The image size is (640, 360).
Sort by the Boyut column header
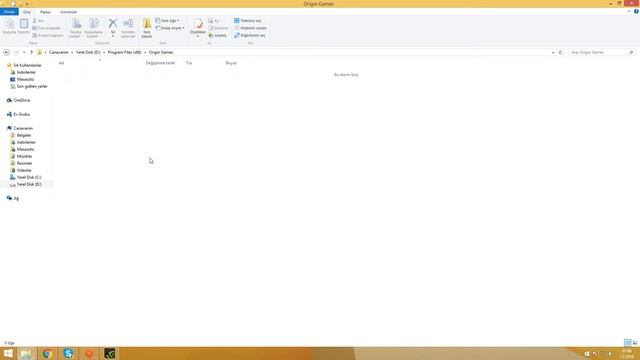click(x=231, y=63)
